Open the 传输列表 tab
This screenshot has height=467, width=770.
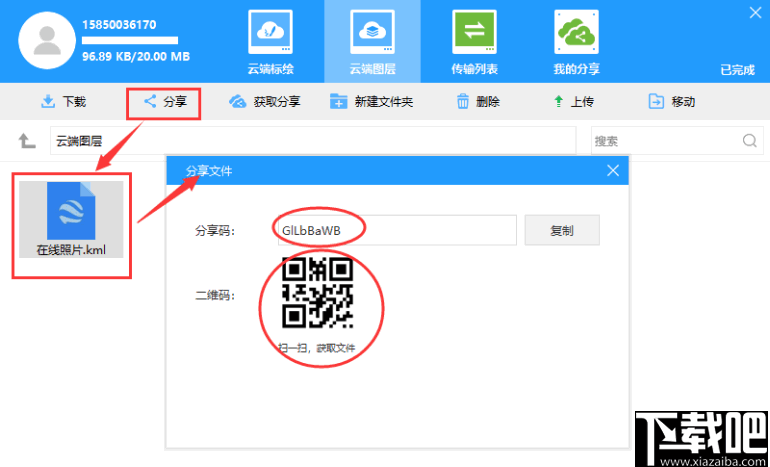click(474, 43)
